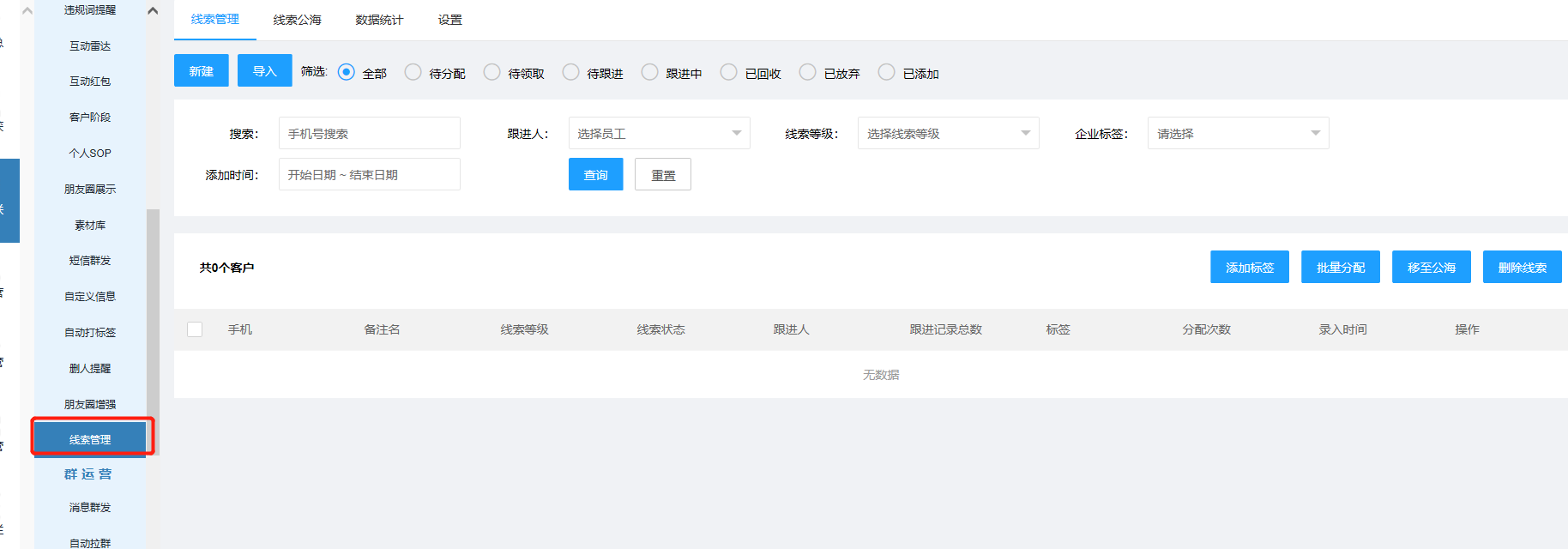
Task: Expand the 选择员工 follower dropdown
Action: [x=659, y=134]
